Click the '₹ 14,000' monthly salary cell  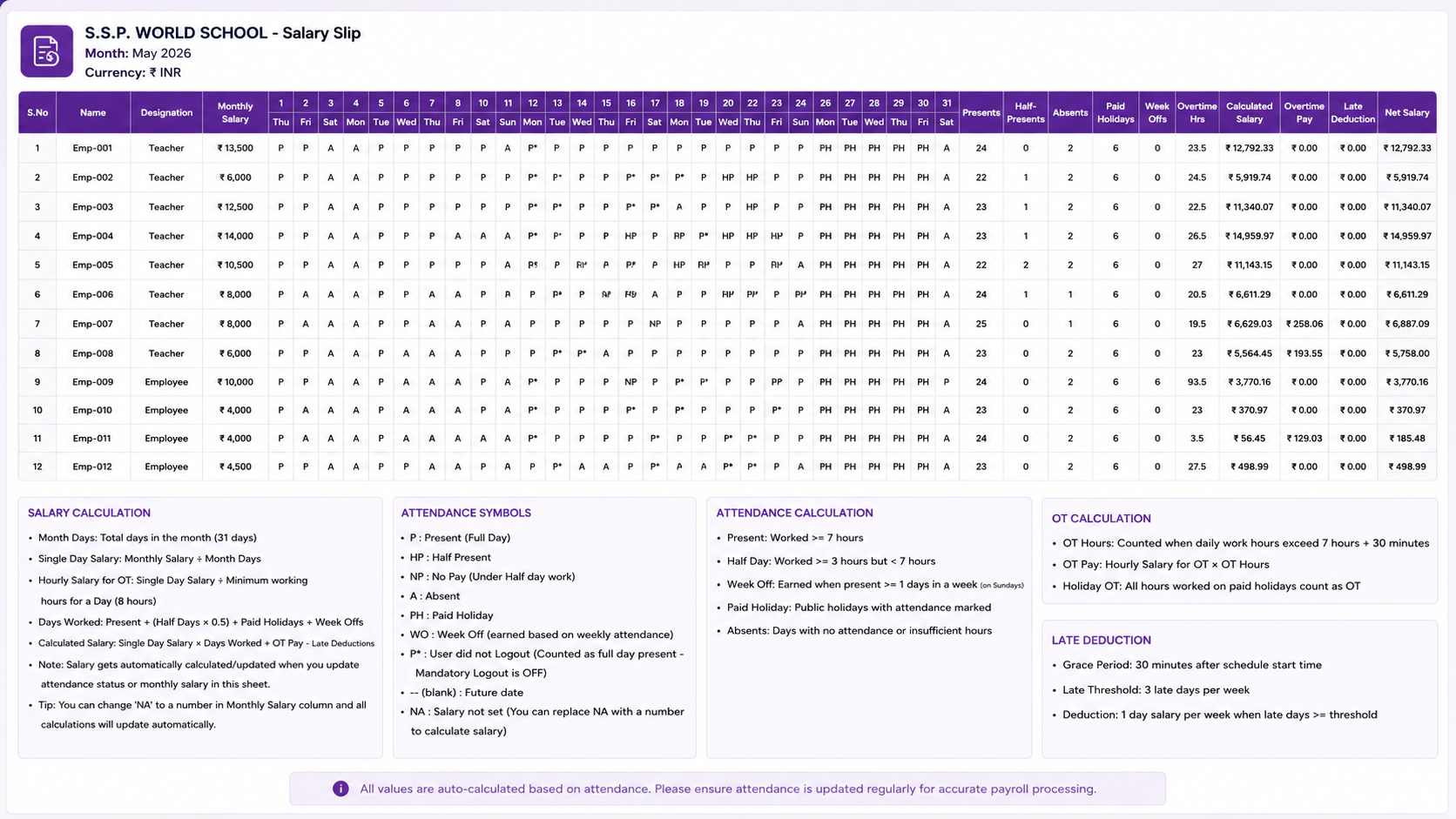(235, 236)
